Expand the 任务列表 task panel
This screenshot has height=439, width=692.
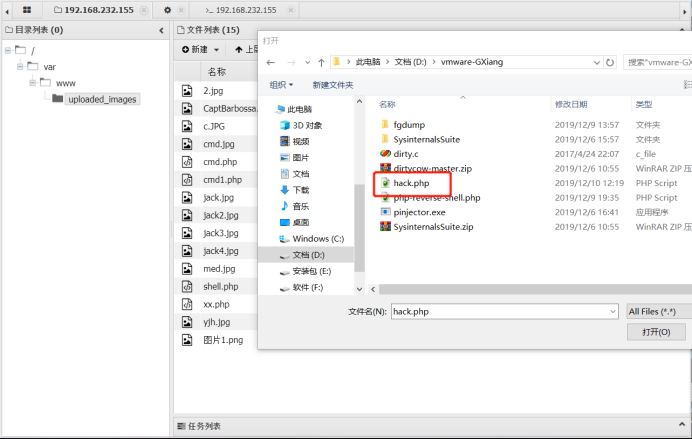[682, 424]
